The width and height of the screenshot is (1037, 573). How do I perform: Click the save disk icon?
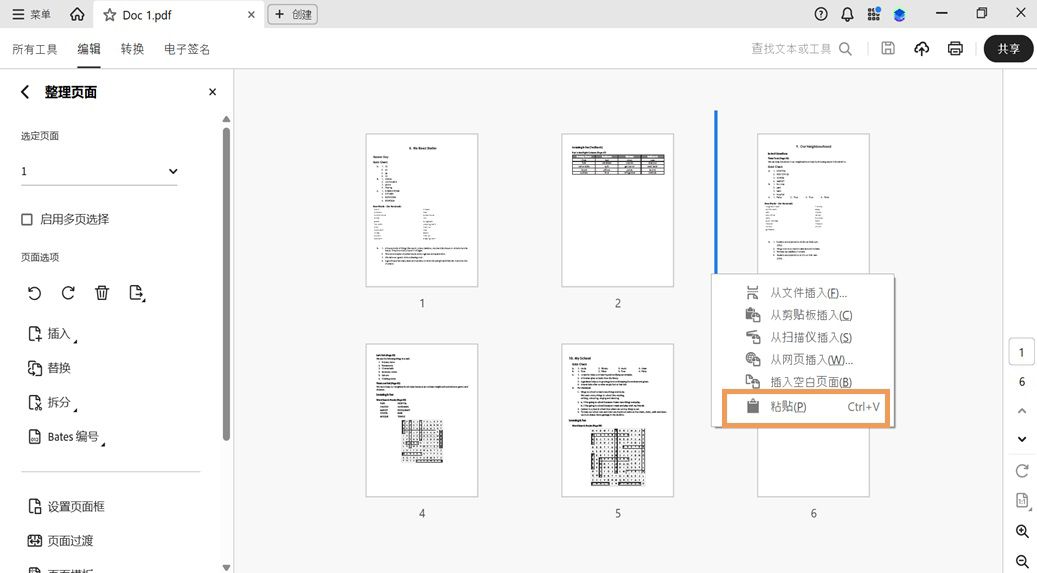888,48
